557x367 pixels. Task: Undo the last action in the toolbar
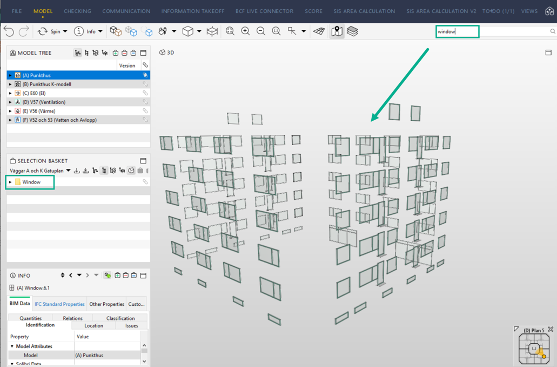tap(9, 32)
